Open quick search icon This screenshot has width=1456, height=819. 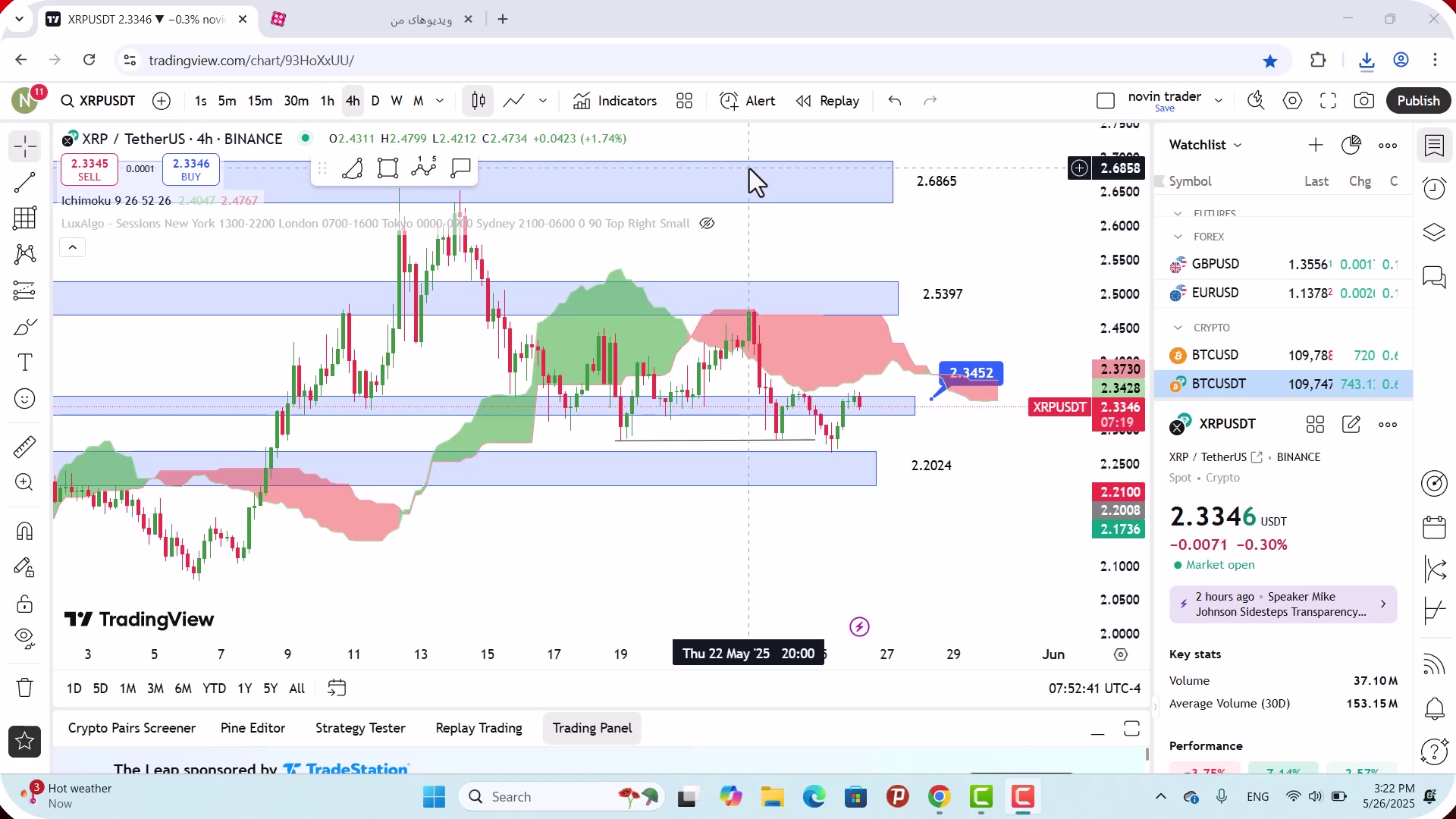1256,101
